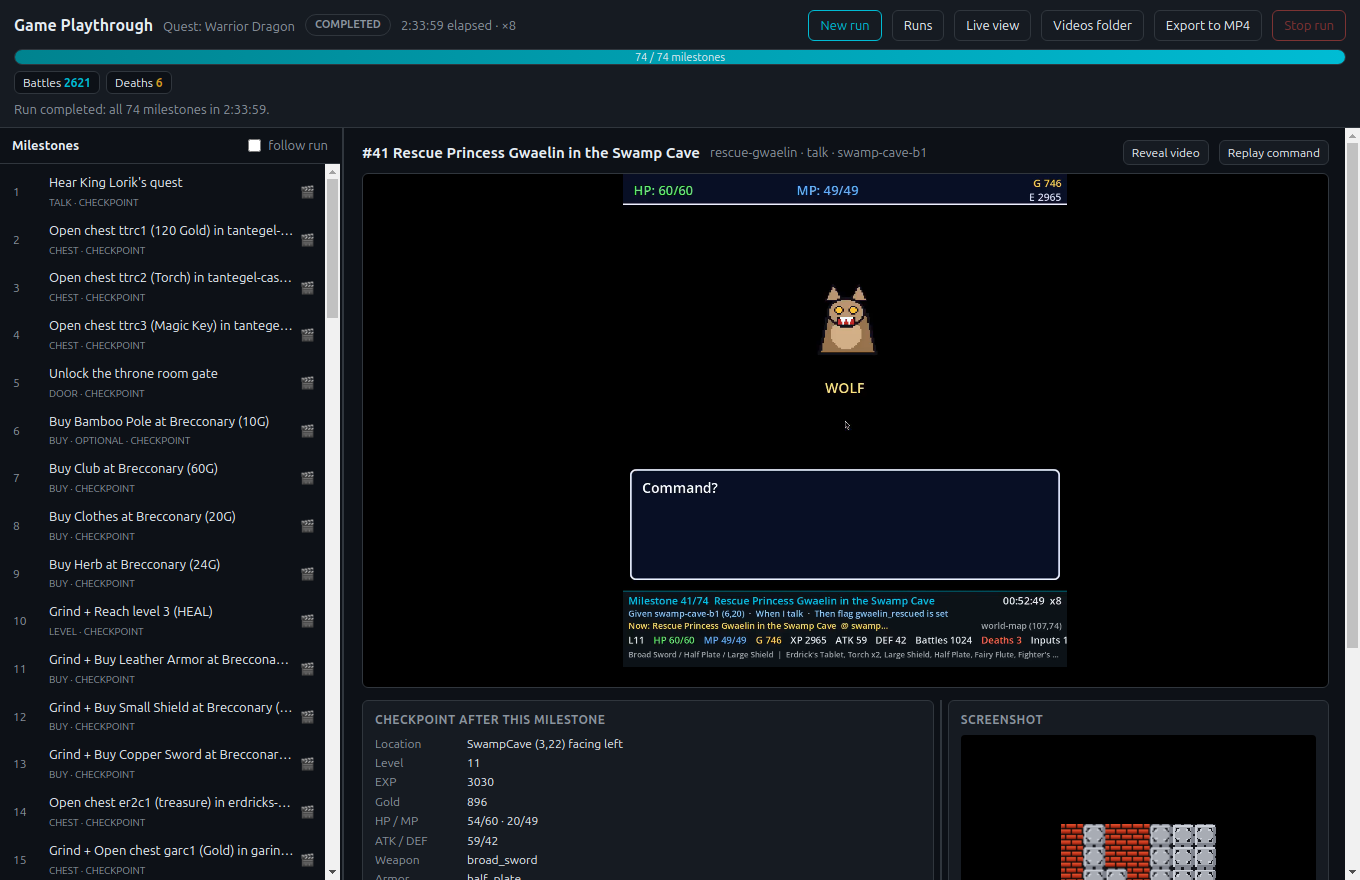Select milestone Buy Club at Brecconary (60G)
The height and width of the screenshot is (880, 1360).
tap(163, 477)
